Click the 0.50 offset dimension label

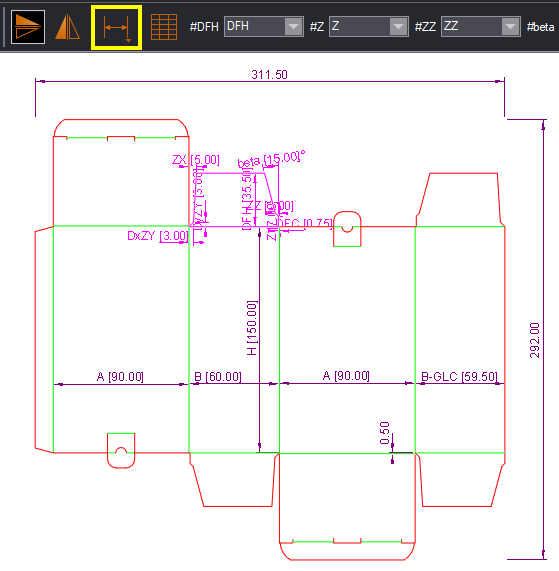[385, 433]
